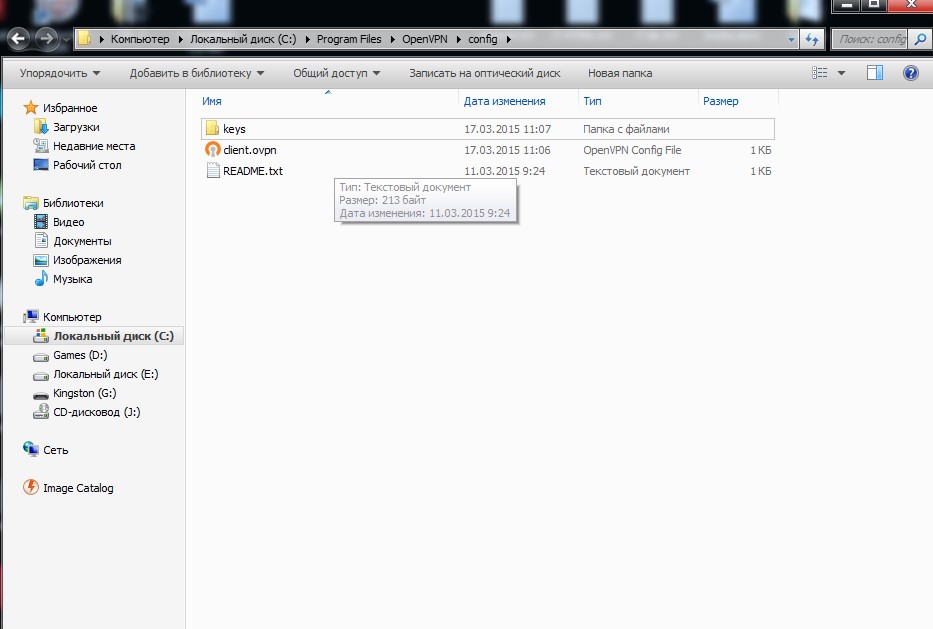
Task: Open the Общий доступ dropdown
Action: [x=336, y=73]
